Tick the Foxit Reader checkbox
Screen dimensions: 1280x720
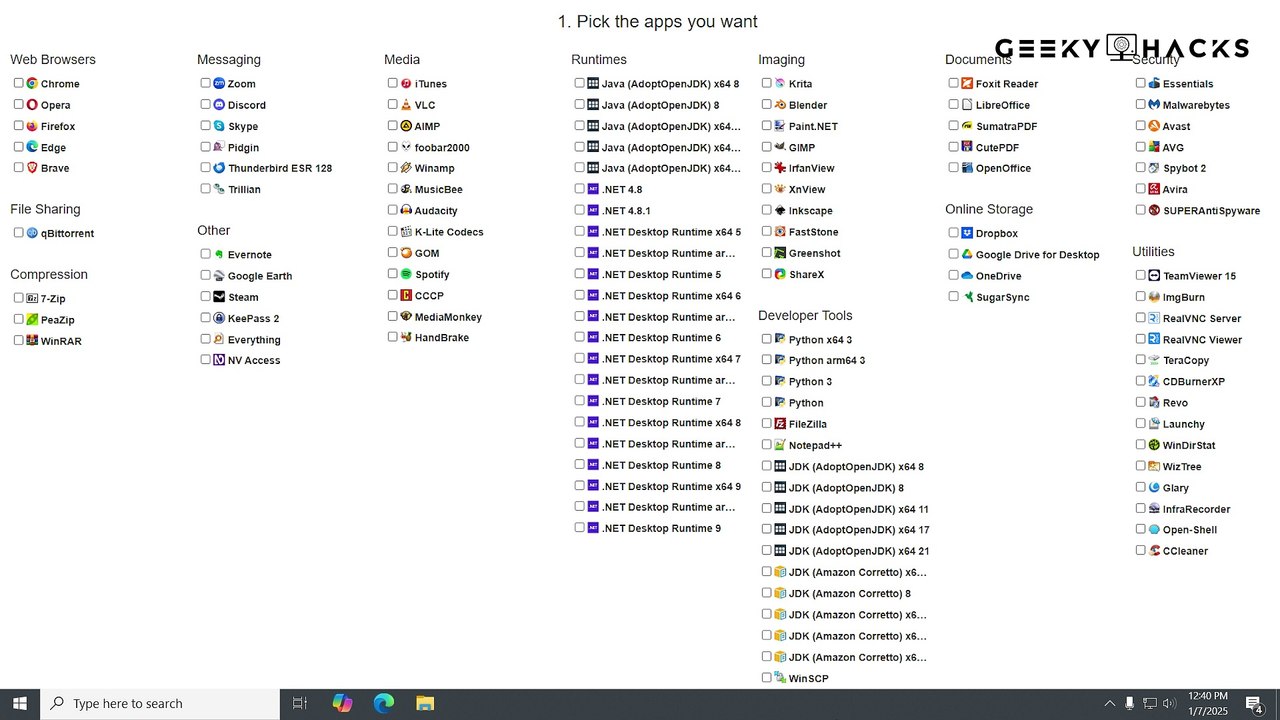click(954, 83)
